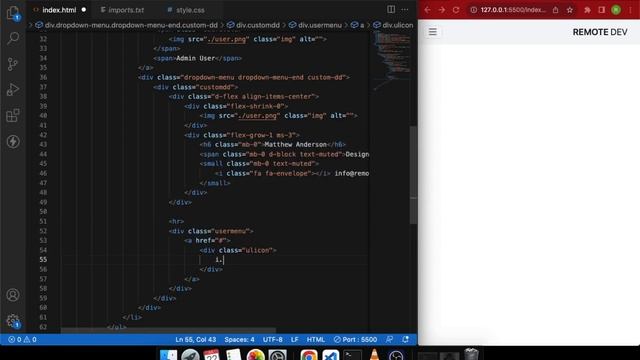The image size is (640, 360).
Task: Click the <hr> tag on line 51
Action: [x=176, y=221]
